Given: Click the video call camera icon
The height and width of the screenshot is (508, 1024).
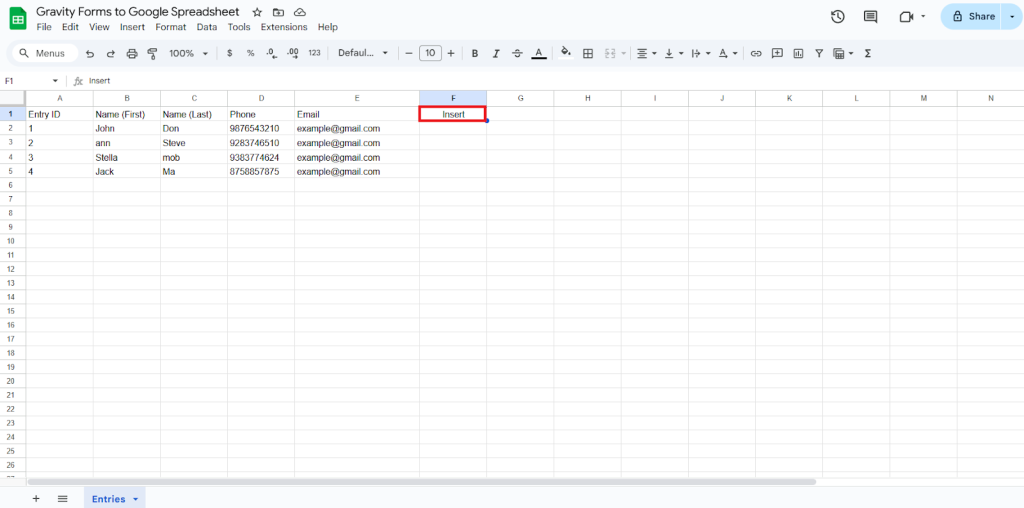Looking at the screenshot, I should point(906,17).
